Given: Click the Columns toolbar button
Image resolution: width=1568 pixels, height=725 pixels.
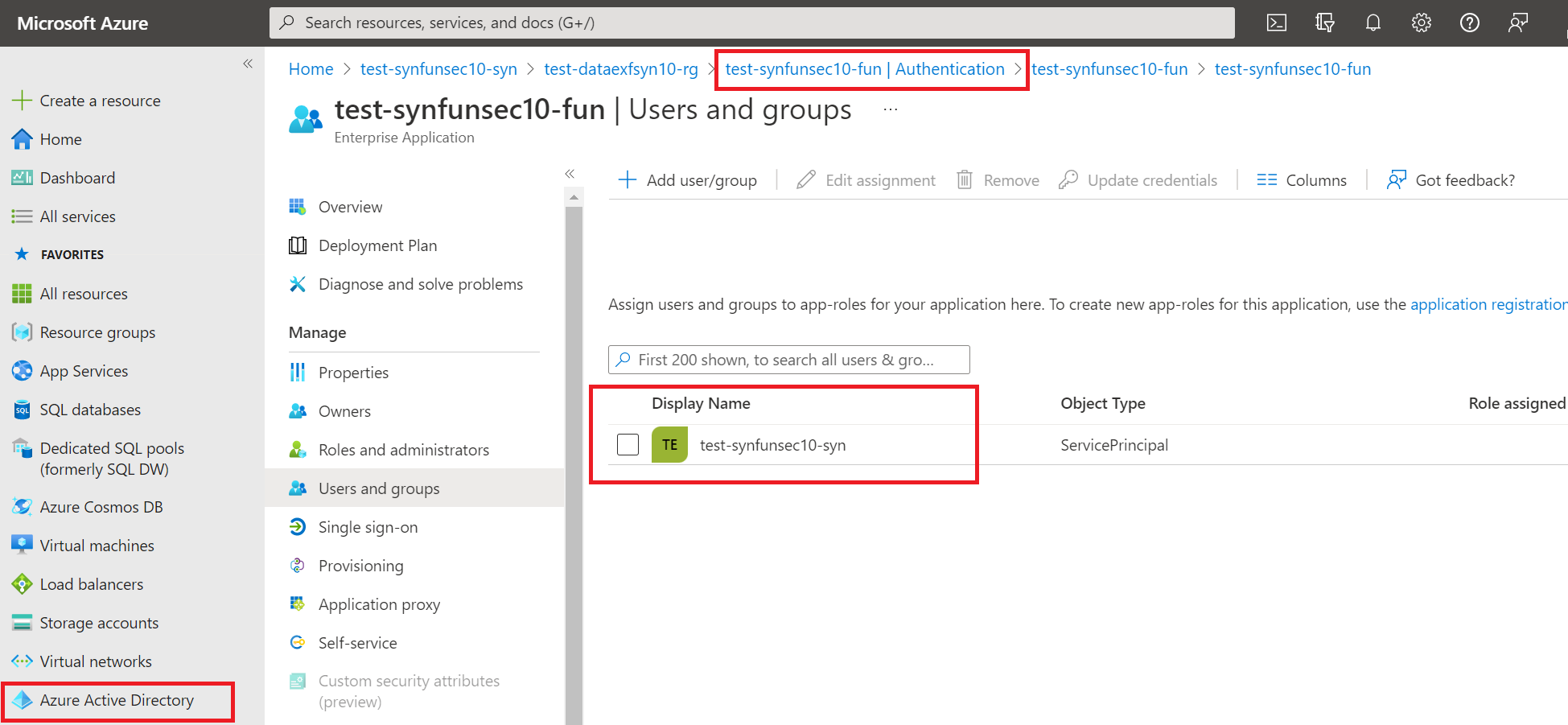Looking at the screenshot, I should coord(1302,180).
